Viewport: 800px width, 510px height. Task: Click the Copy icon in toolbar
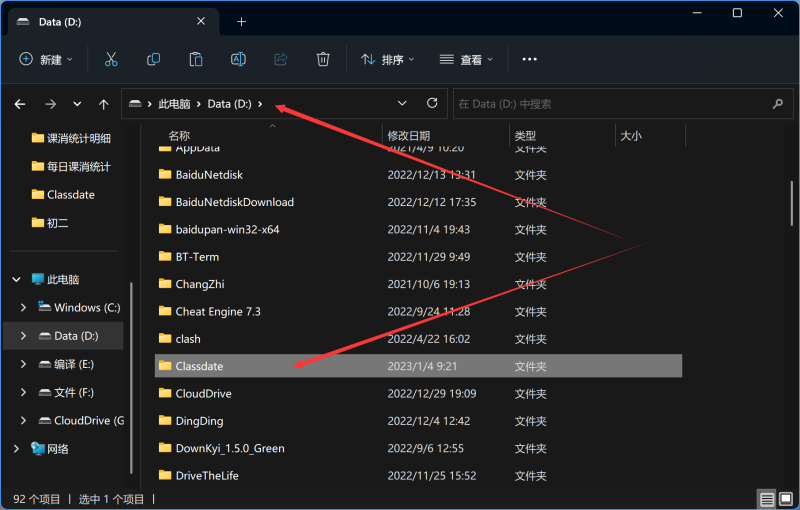click(153, 60)
